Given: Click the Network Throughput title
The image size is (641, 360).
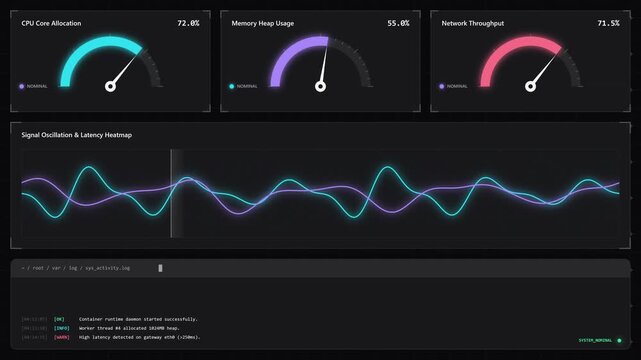Looking at the screenshot, I should (473, 23).
